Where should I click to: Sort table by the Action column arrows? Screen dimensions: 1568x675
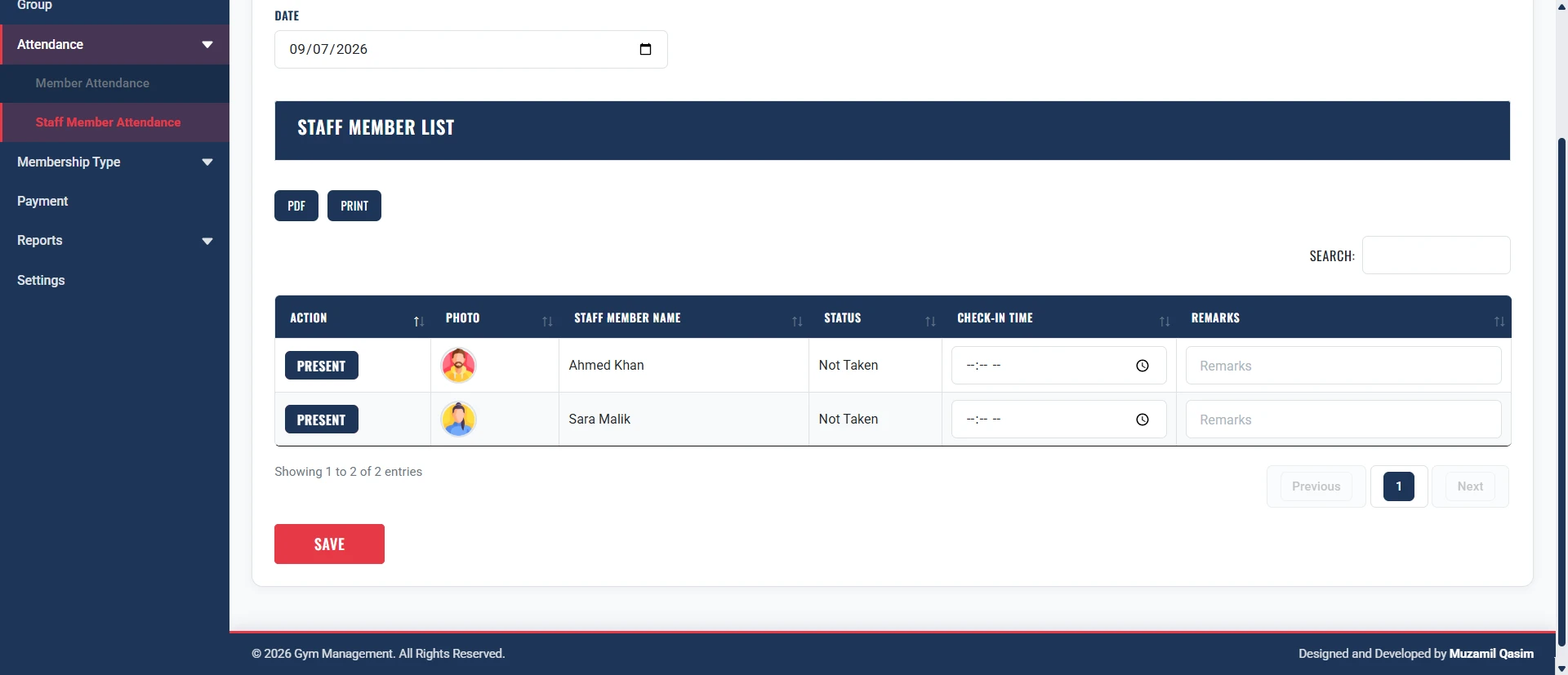coord(418,322)
